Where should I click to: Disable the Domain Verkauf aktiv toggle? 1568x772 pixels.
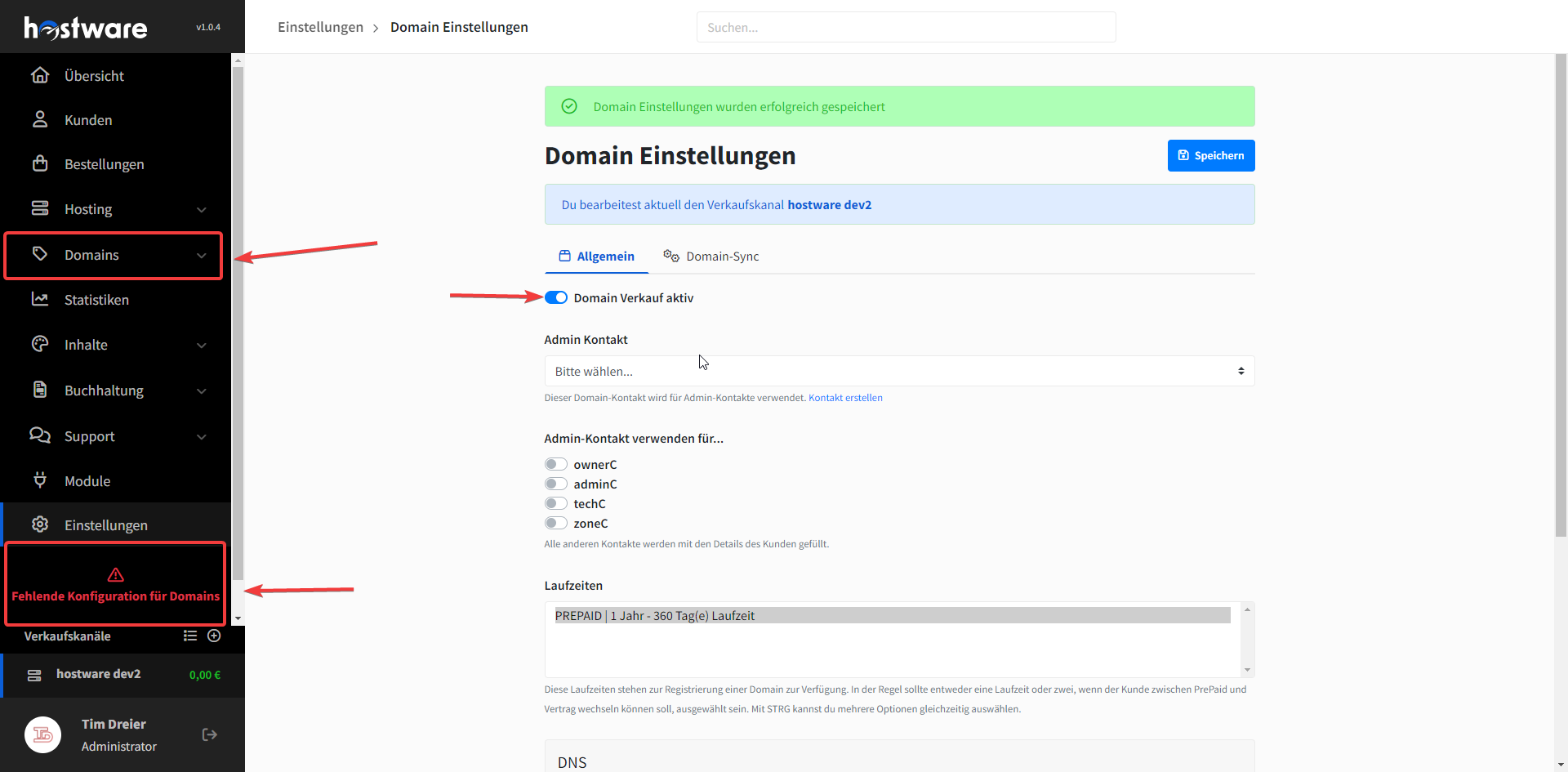tap(556, 297)
